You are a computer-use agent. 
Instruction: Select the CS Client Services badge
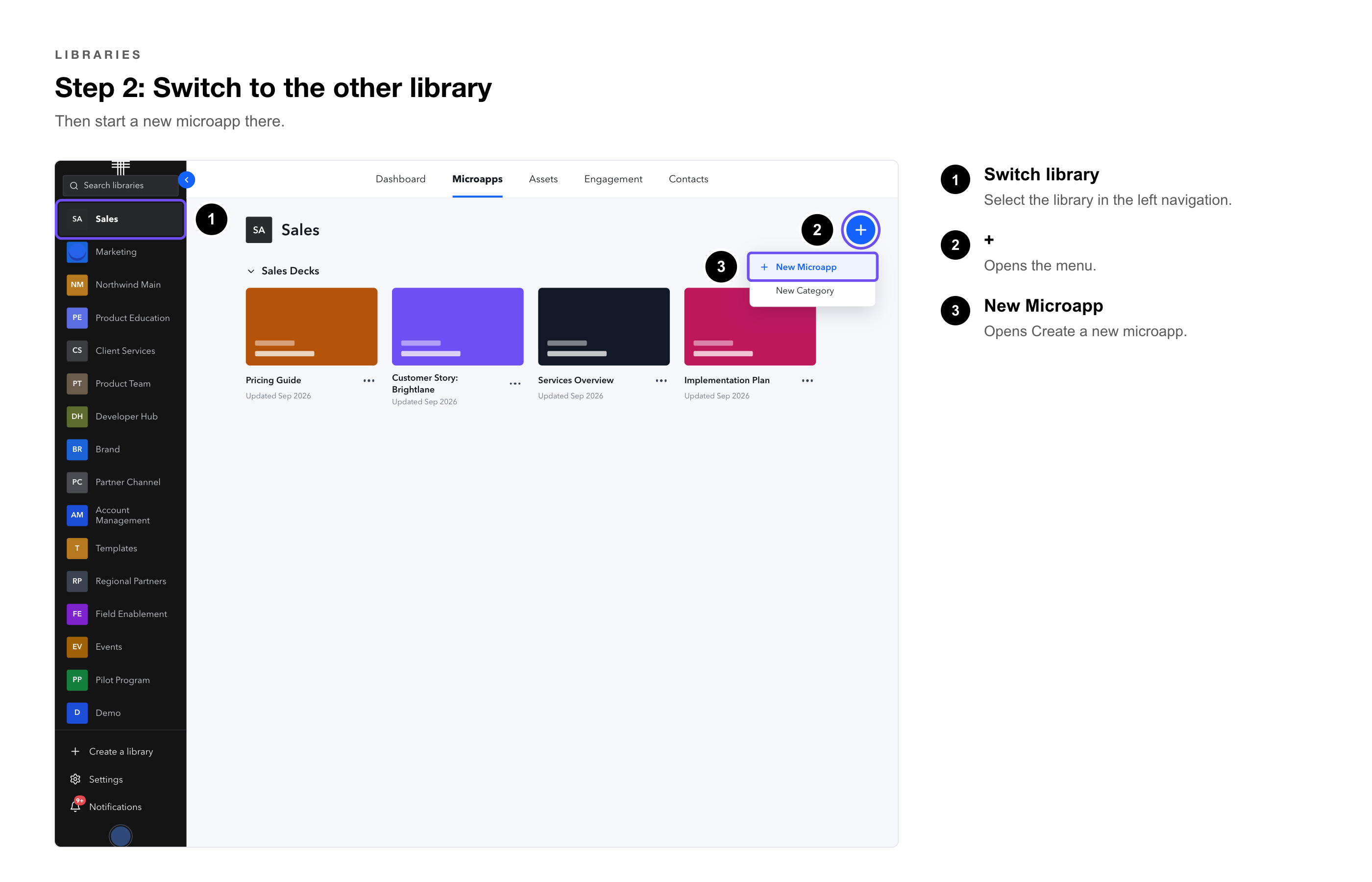click(77, 350)
